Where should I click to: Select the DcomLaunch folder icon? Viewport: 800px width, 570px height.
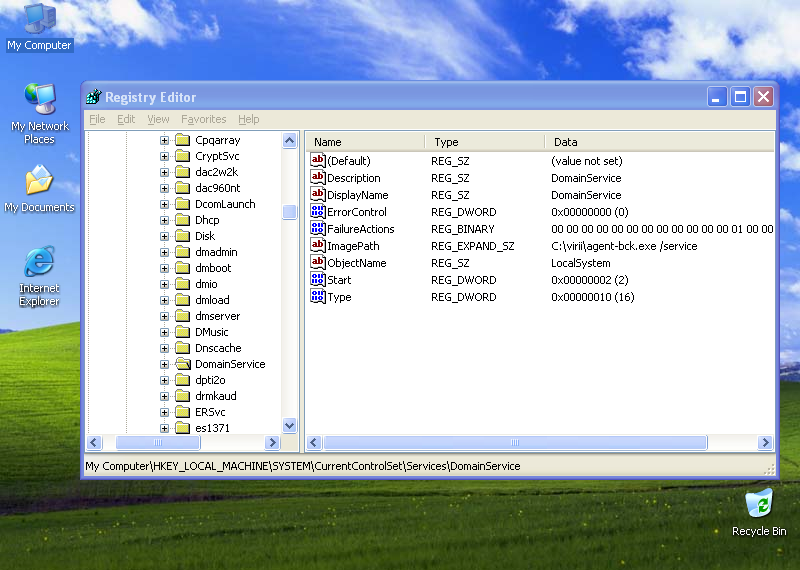coord(183,204)
